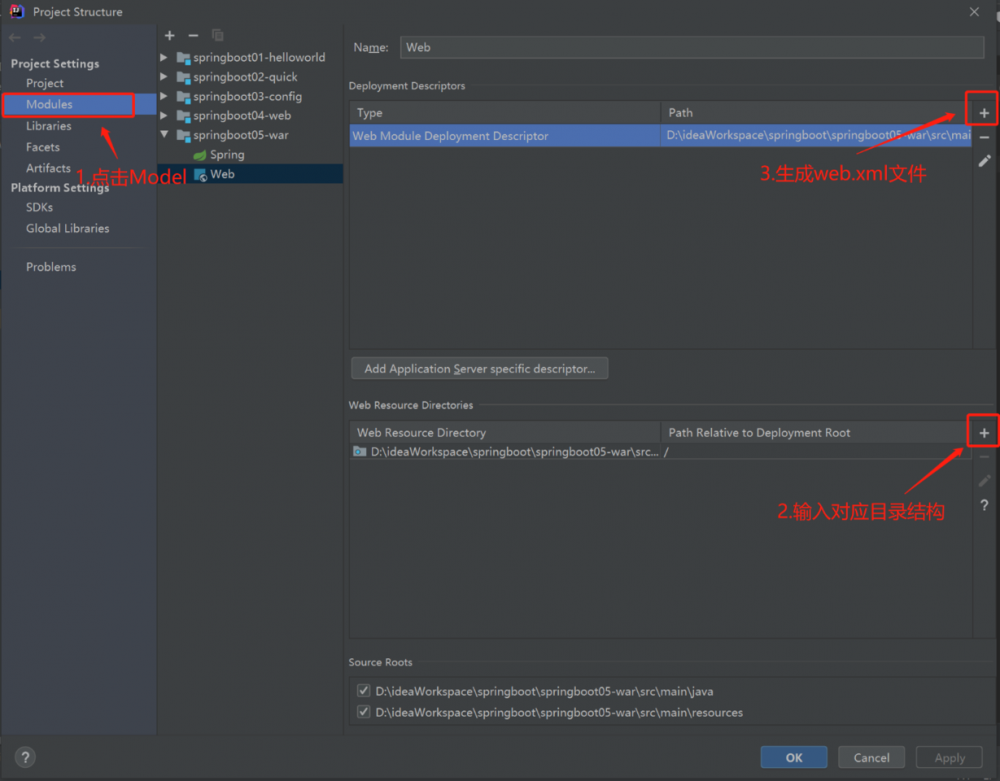Click the Web facet icon
Viewport: 1000px width, 781px height.
click(x=200, y=175)
